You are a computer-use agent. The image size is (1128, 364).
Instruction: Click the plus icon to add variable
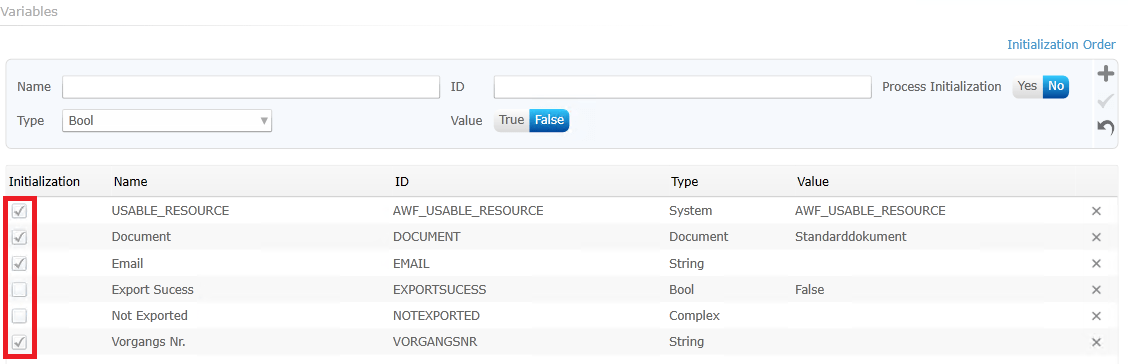click(x=1106, y=73)
